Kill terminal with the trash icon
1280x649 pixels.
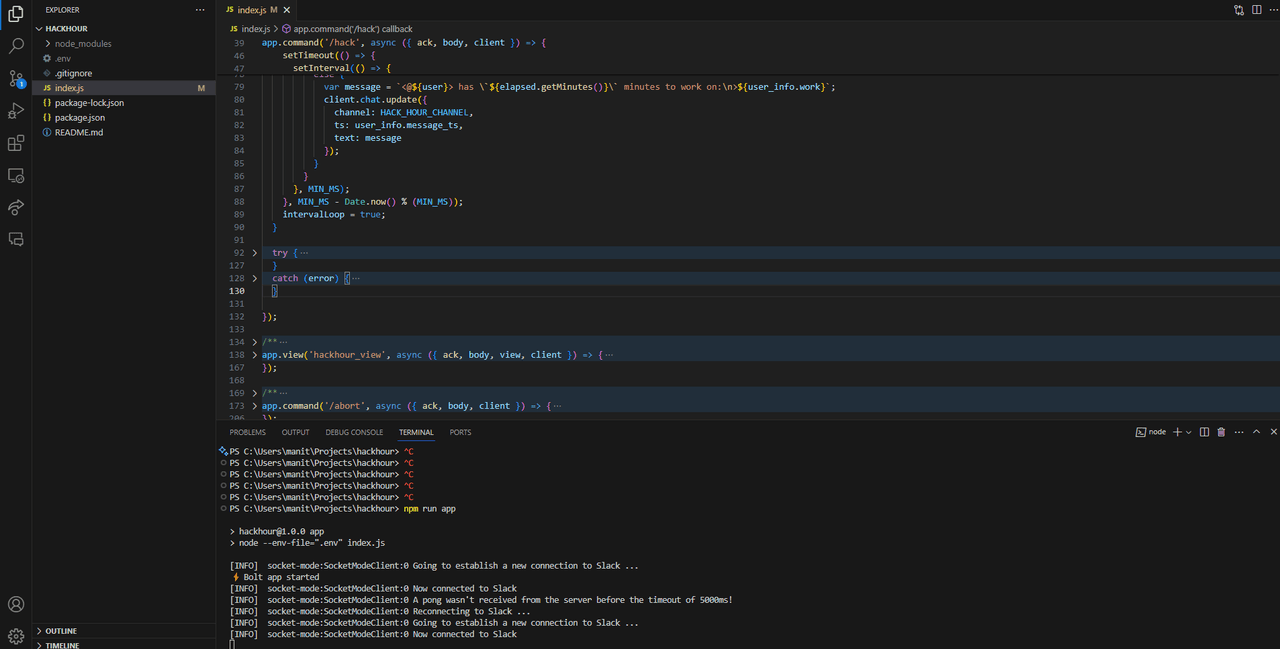[1221, 432]
